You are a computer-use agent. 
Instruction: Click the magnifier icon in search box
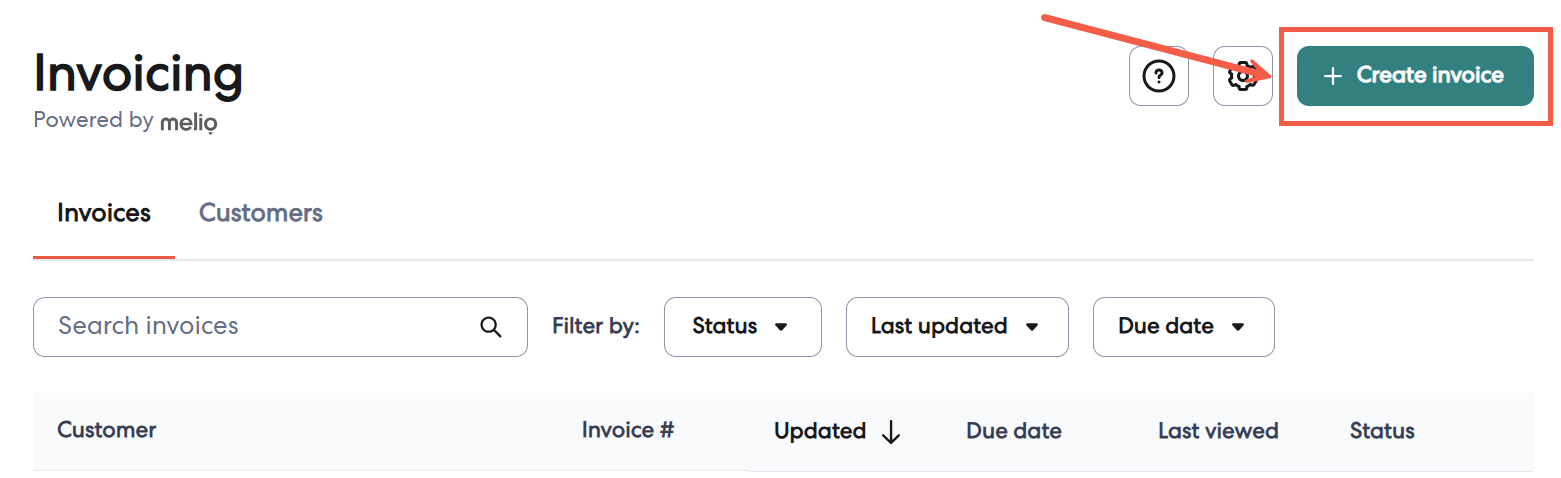[x=490, y=327]
